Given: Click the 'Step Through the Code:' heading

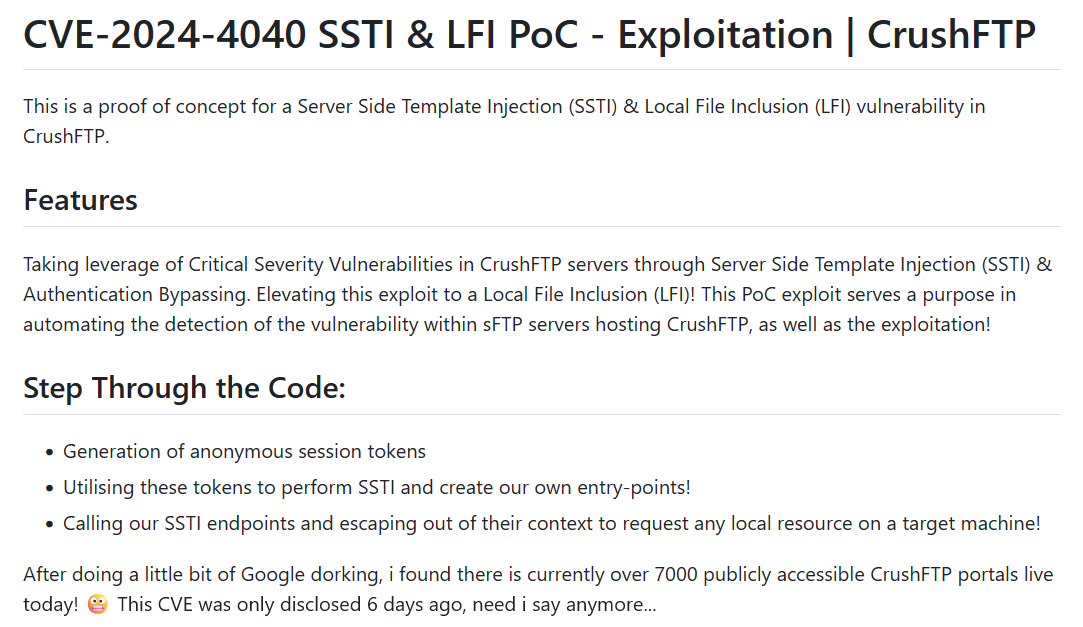Looking at the screenshot, I should 184,388.
